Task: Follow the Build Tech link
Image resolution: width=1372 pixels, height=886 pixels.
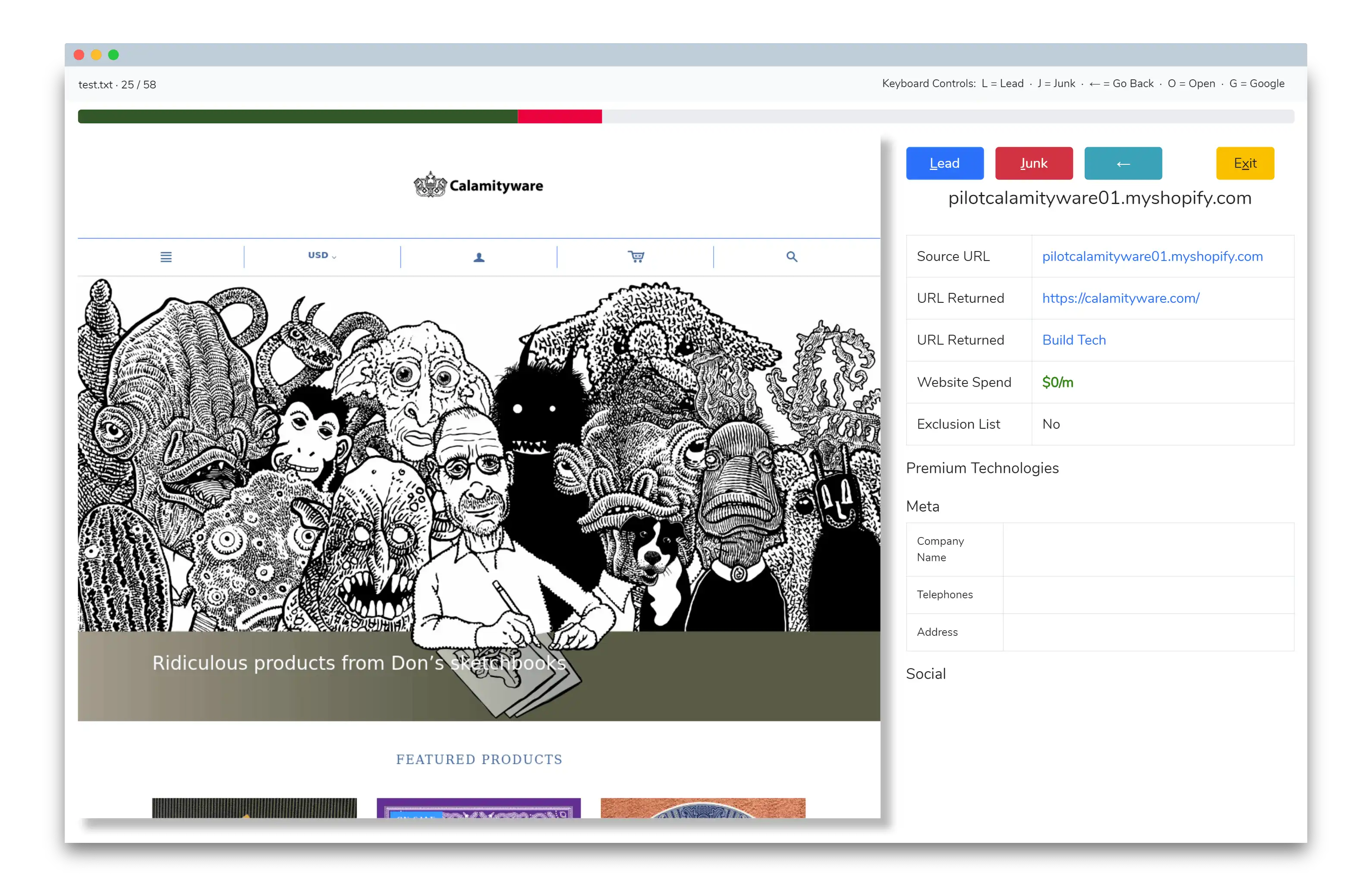Action: coord(1073,340)
